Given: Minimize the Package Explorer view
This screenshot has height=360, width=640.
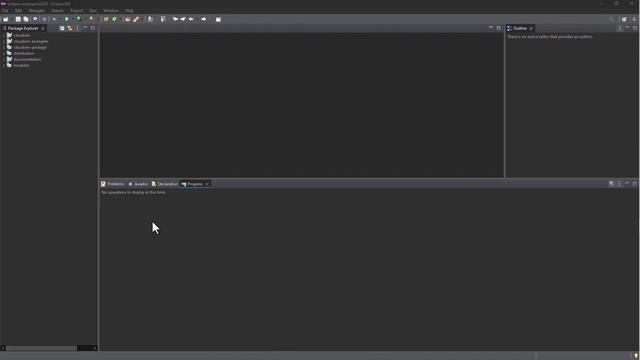Looking at the screenshot, I should pyautogui.click(x=85, y=28).
